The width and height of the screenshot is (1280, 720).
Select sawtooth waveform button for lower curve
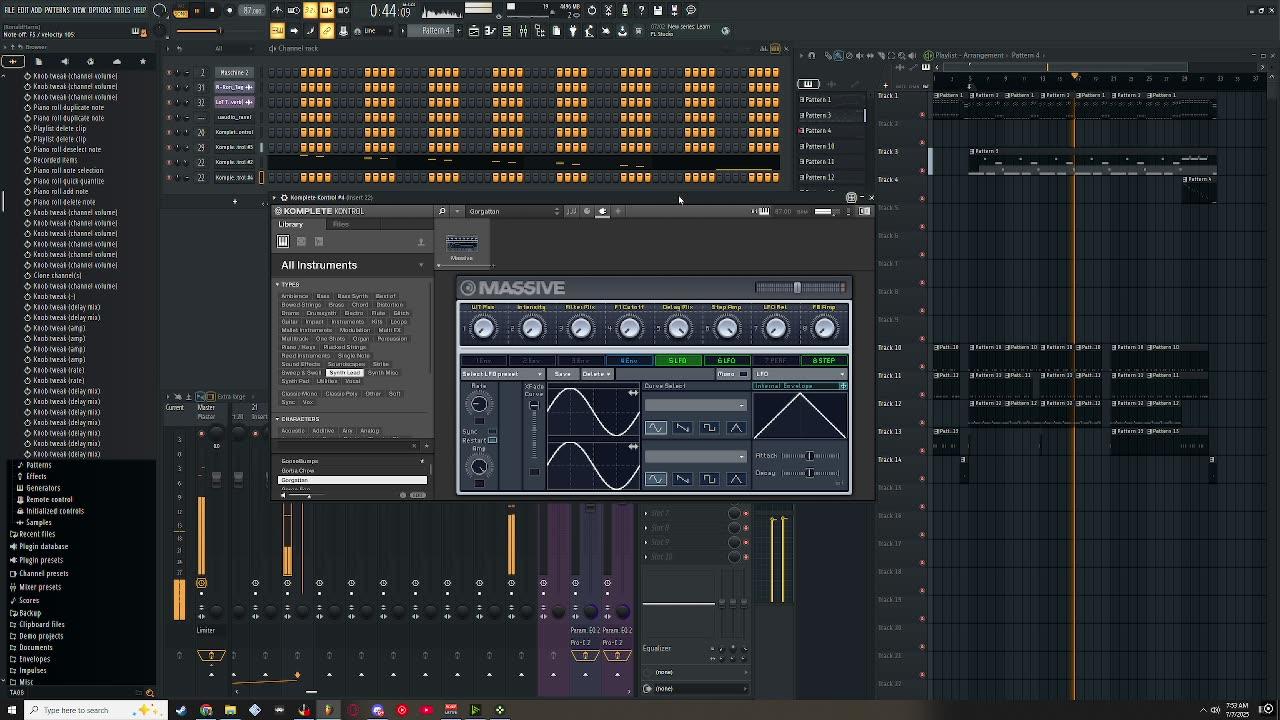[x=682, y=479]
